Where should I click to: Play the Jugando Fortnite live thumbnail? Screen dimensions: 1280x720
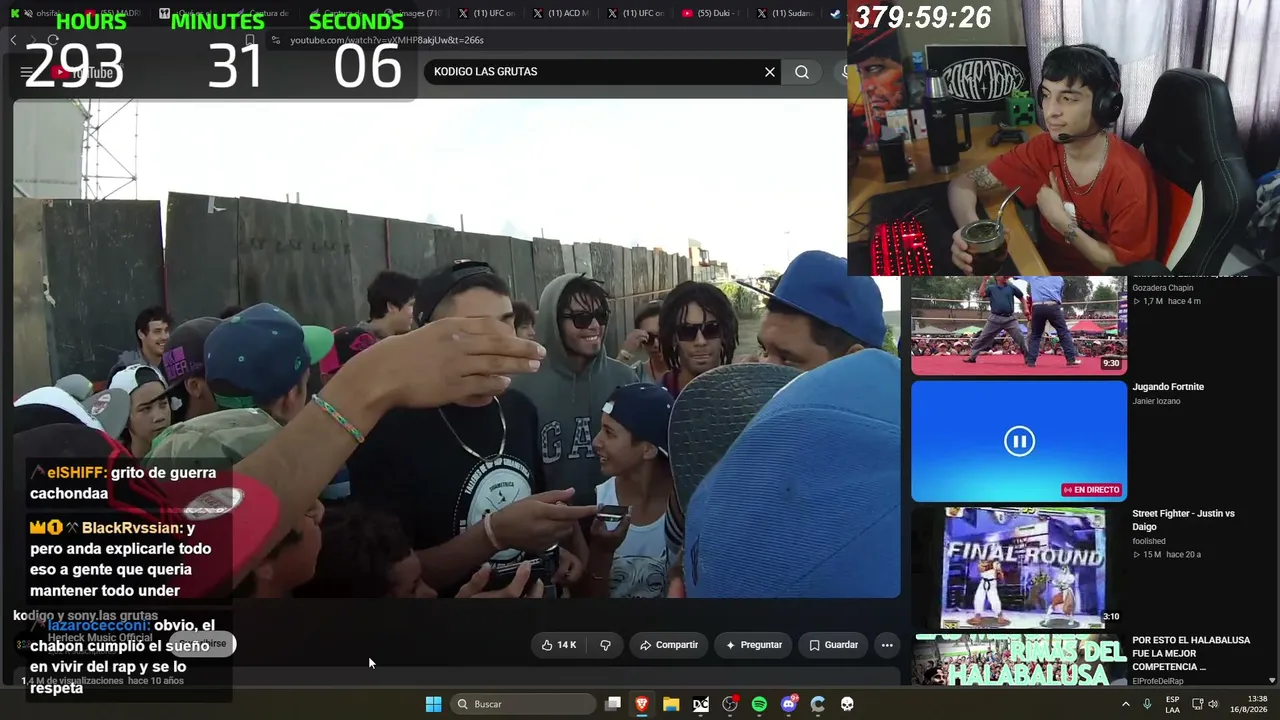1019,441
